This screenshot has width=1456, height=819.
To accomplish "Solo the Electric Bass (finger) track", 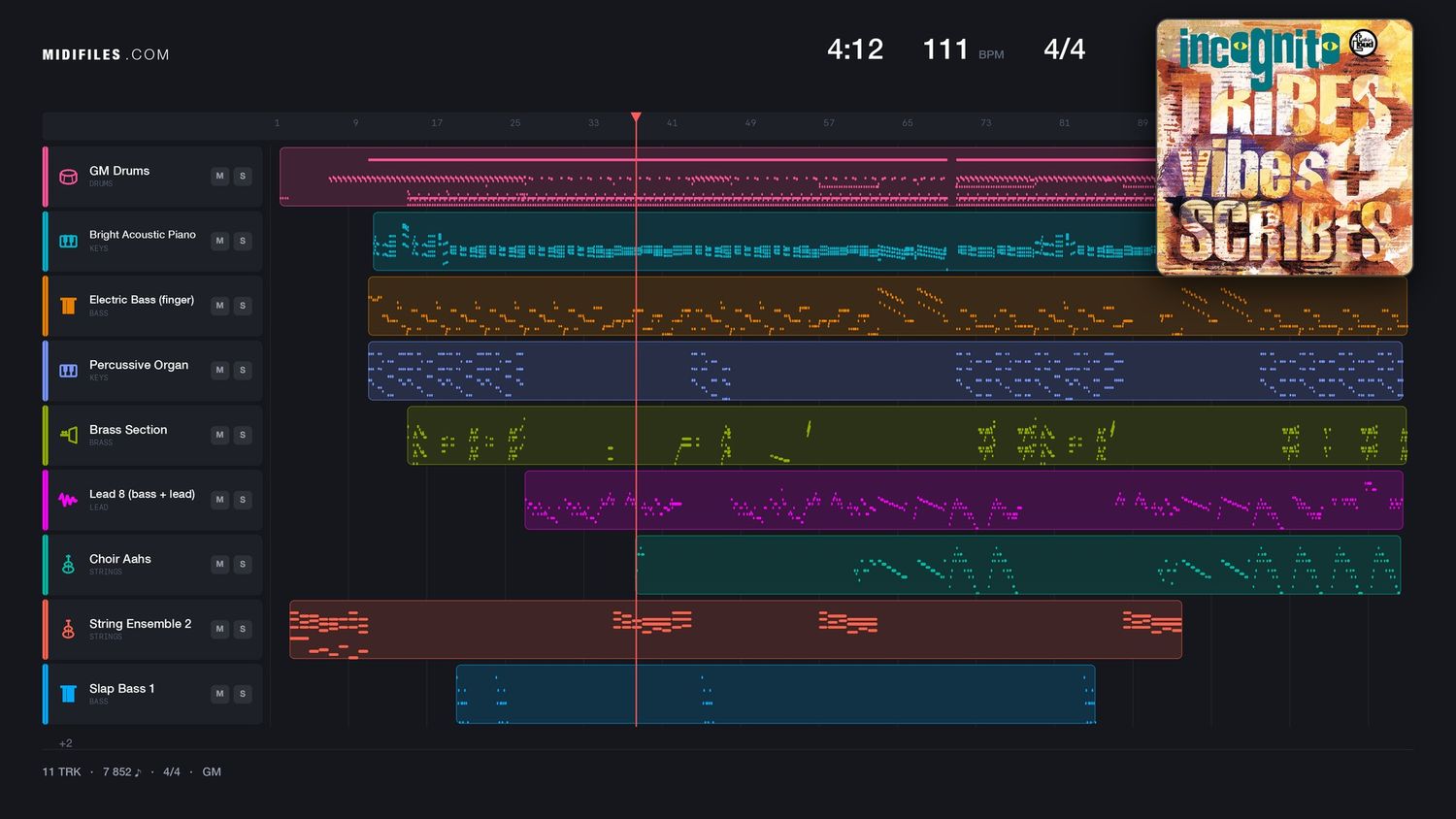I will pos(243,306).
